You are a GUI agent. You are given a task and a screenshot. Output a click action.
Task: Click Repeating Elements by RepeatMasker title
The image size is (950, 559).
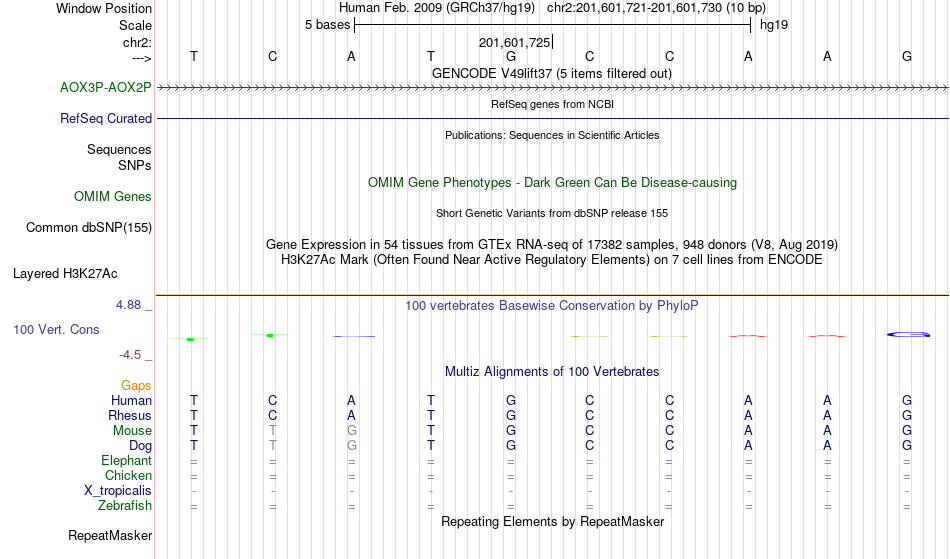coord(553,521)
